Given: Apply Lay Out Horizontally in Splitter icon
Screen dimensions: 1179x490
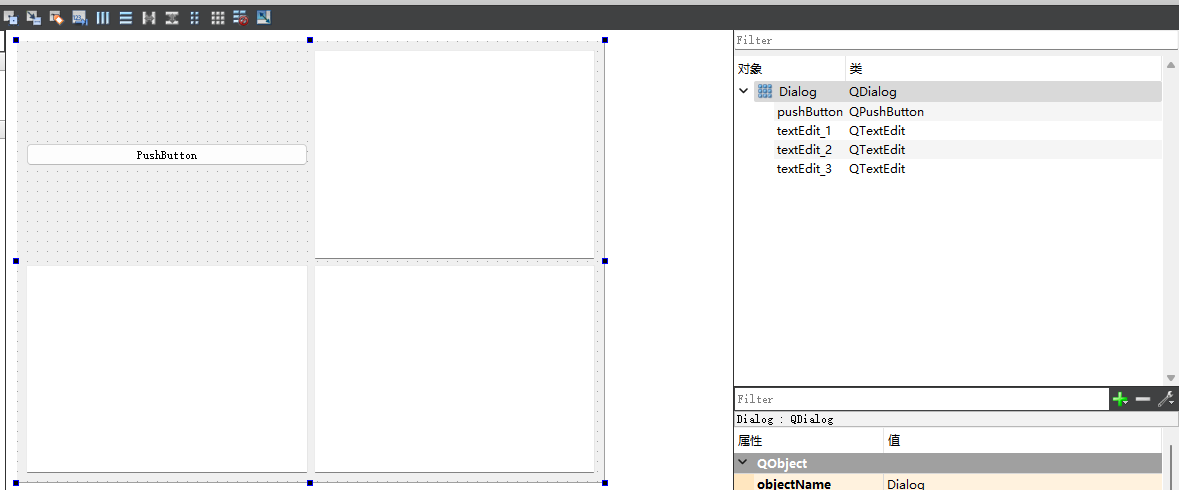Looking at the screenshot, I should point(149,17).
